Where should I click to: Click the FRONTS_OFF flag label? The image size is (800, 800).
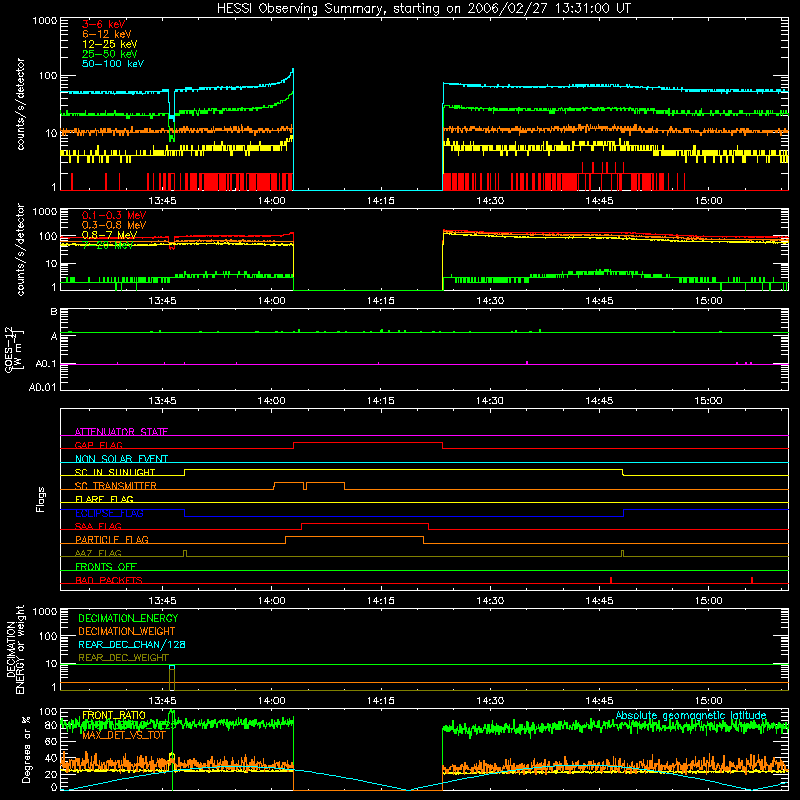106,566
